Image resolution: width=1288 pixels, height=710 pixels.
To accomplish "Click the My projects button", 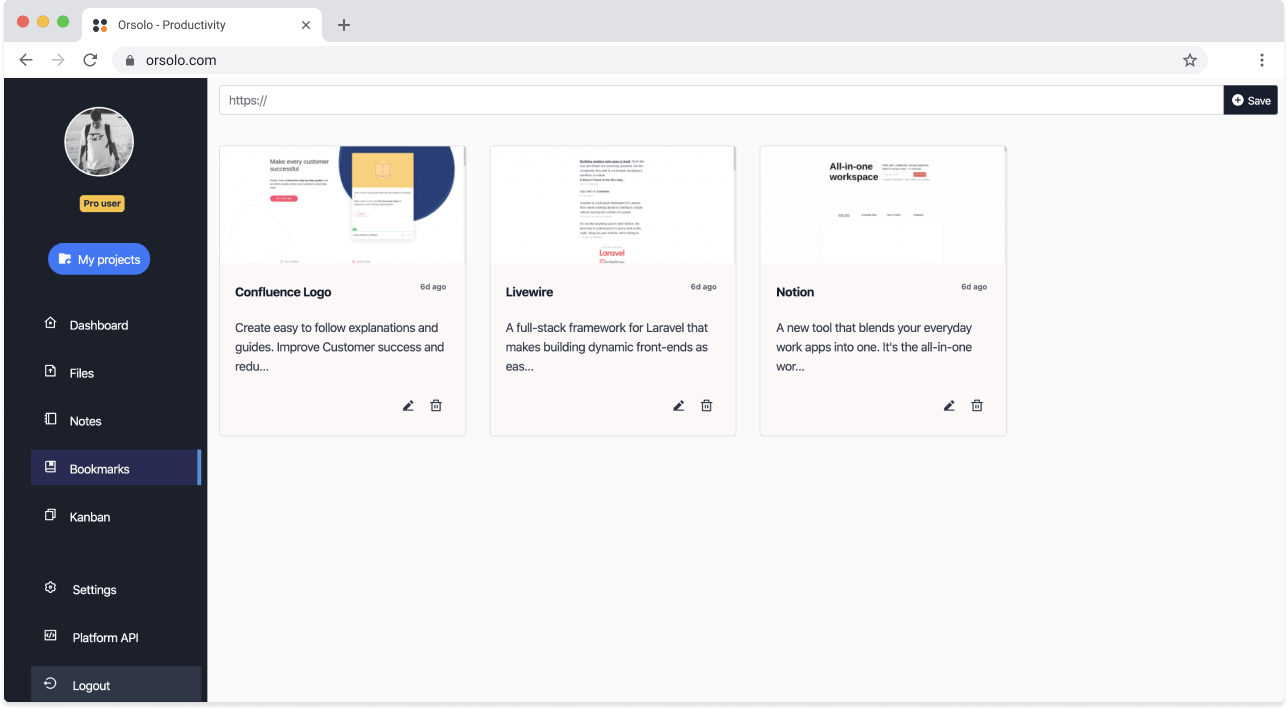I will tap(99, 259).
